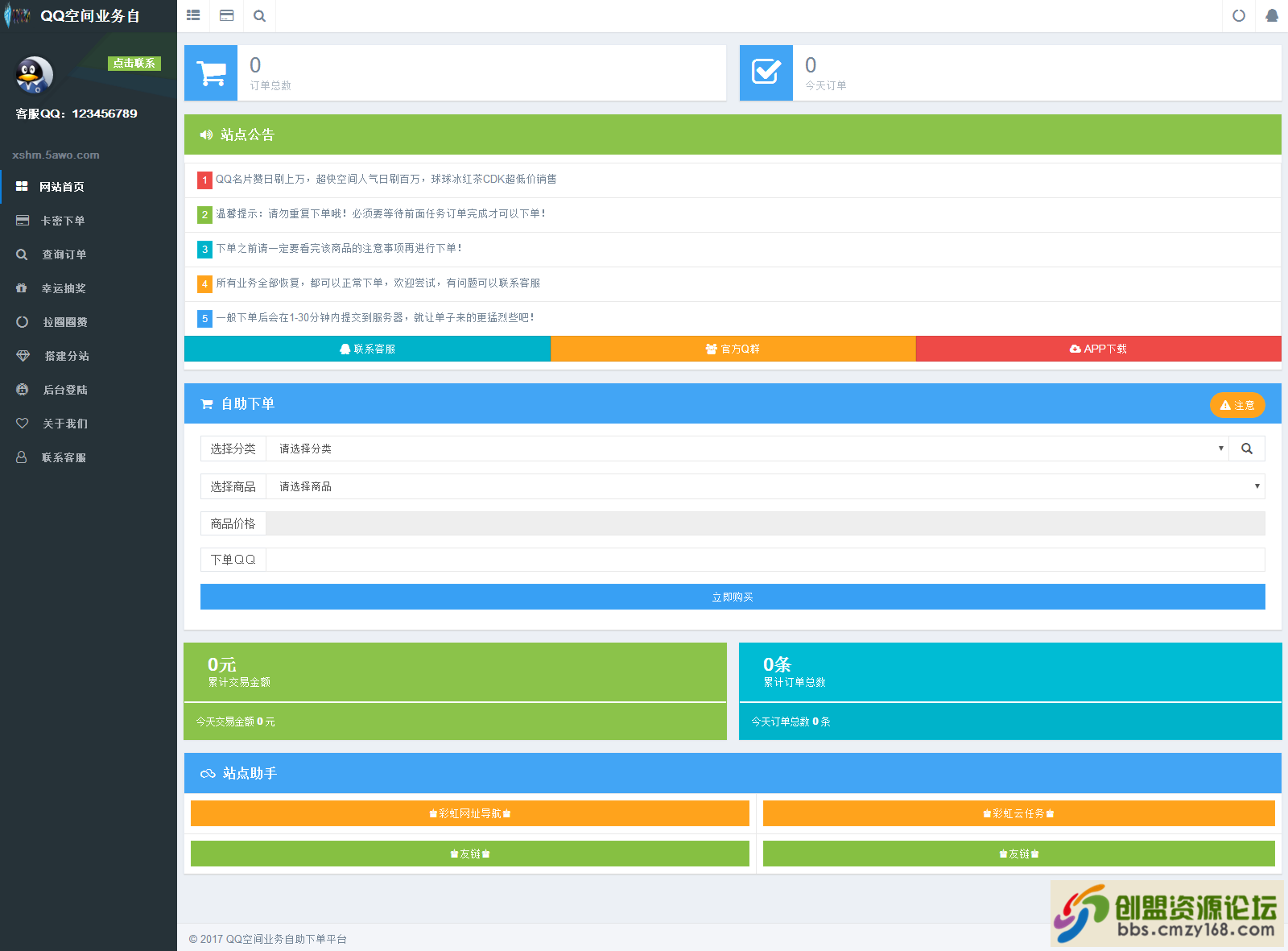The width and height of the screenshot is (1288, 951).
Task: Go to 后台登陆 in sidebar
Action: coord(89,390)
